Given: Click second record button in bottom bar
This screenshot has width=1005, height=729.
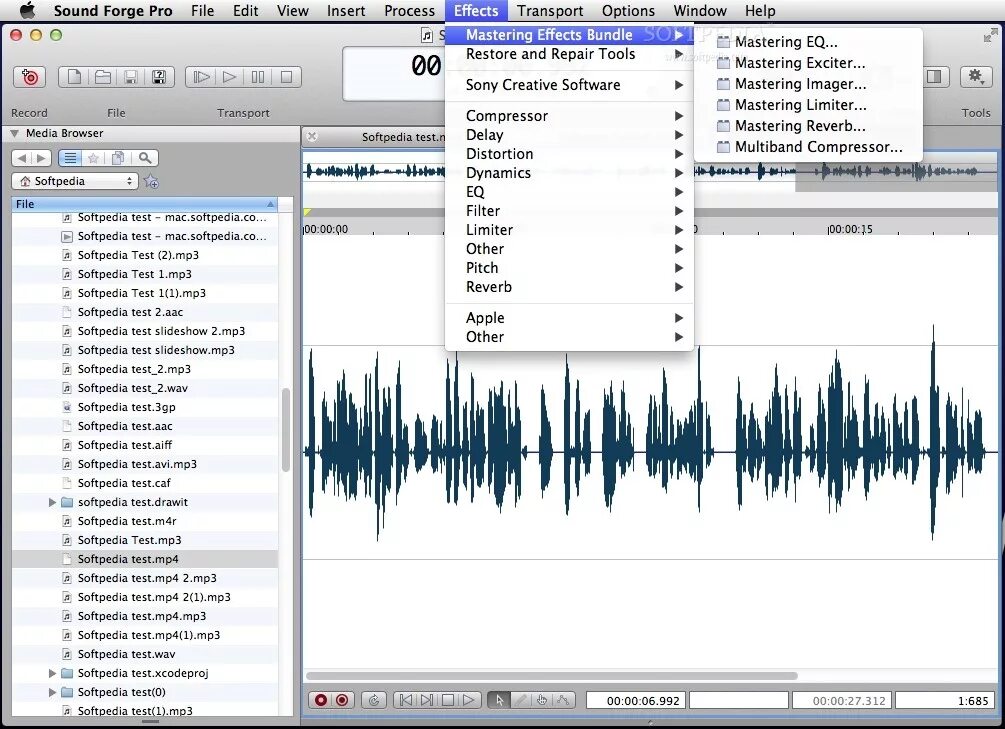Looking at the screenshot, I should click(342, 700).
